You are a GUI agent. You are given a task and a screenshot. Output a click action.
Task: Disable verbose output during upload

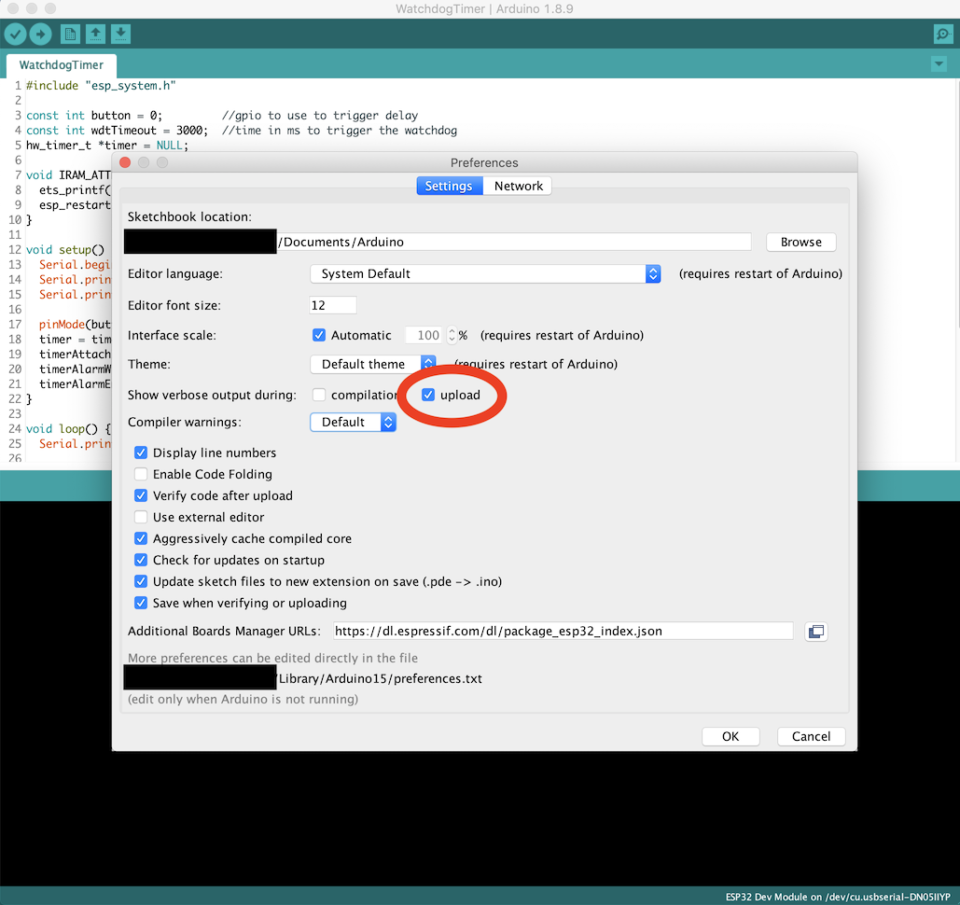430,395
